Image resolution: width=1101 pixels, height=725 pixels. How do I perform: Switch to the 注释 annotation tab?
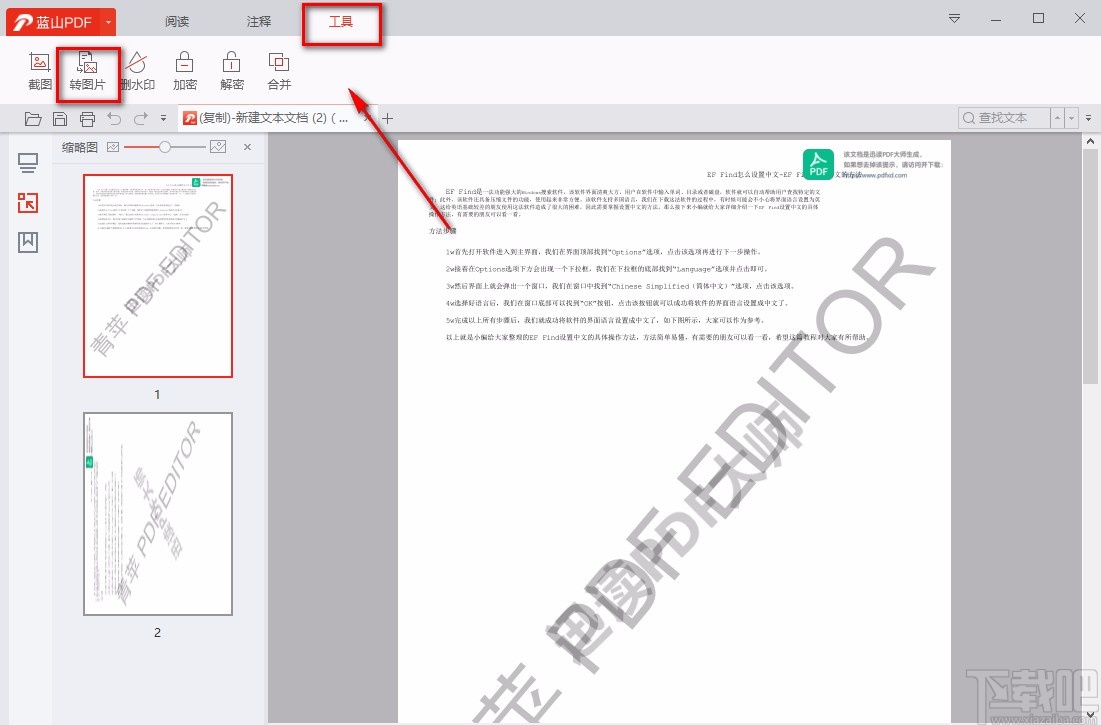(258, 21)
